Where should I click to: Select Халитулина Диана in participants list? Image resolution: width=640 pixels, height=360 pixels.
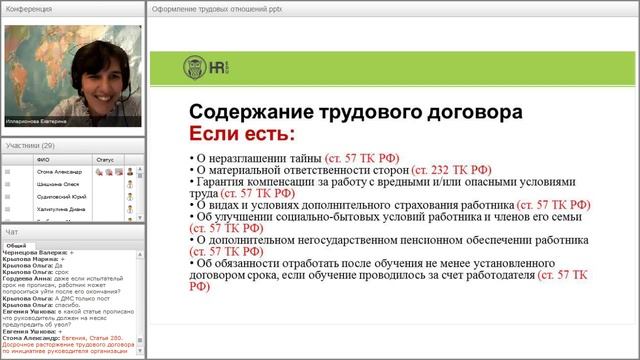pos(61,209)
